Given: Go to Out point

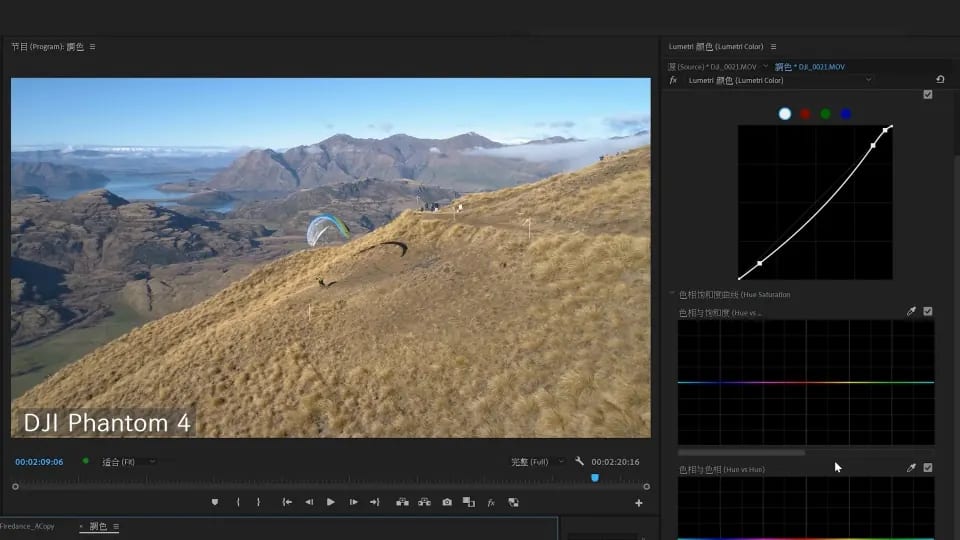Looking at the screenshot, I should [x=375, y=502].
